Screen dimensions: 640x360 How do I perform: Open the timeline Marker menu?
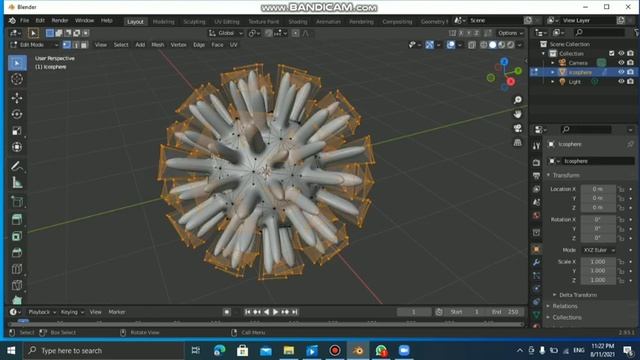117,312
